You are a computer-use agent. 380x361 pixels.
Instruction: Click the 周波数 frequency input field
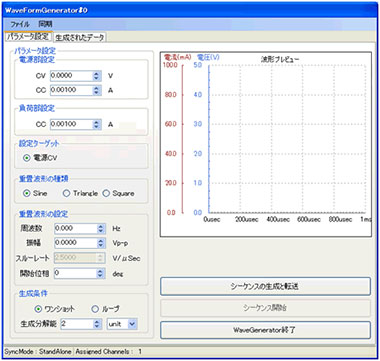[x=76, y=228]
